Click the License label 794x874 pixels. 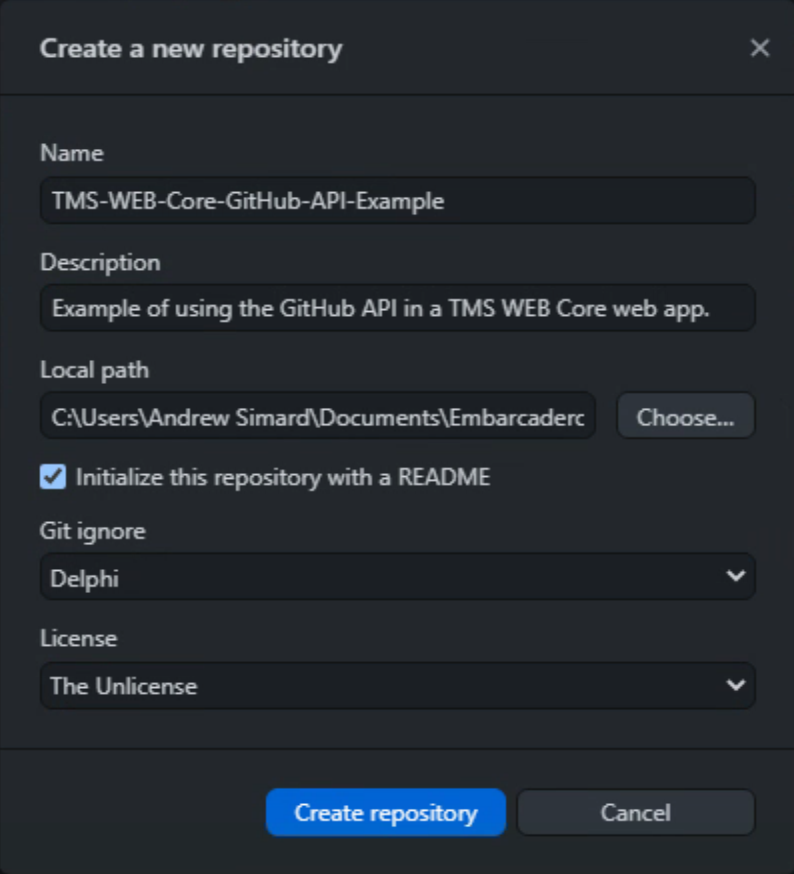[x=79, y=638]
